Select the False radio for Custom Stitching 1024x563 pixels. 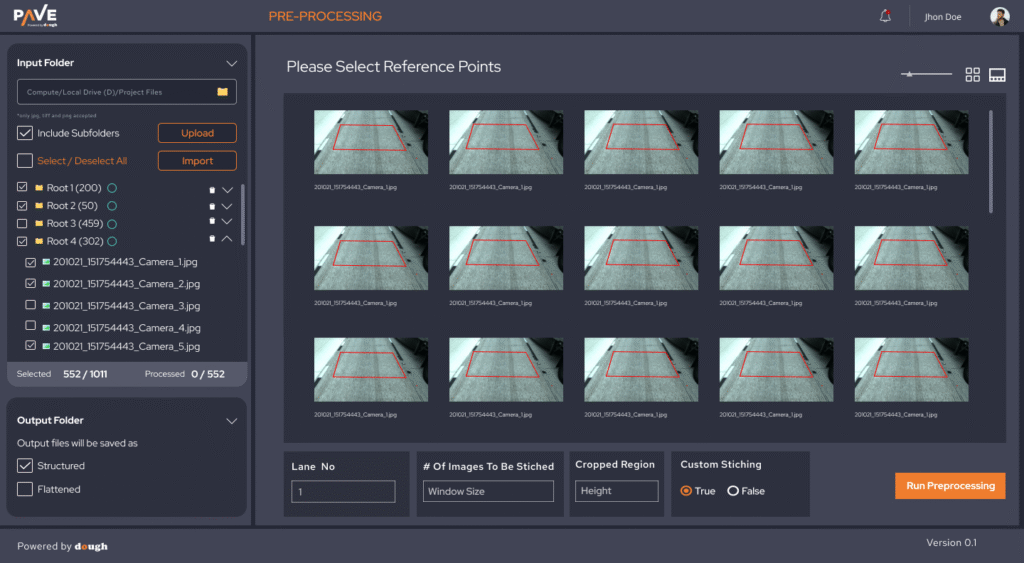(x=733, y=491)
